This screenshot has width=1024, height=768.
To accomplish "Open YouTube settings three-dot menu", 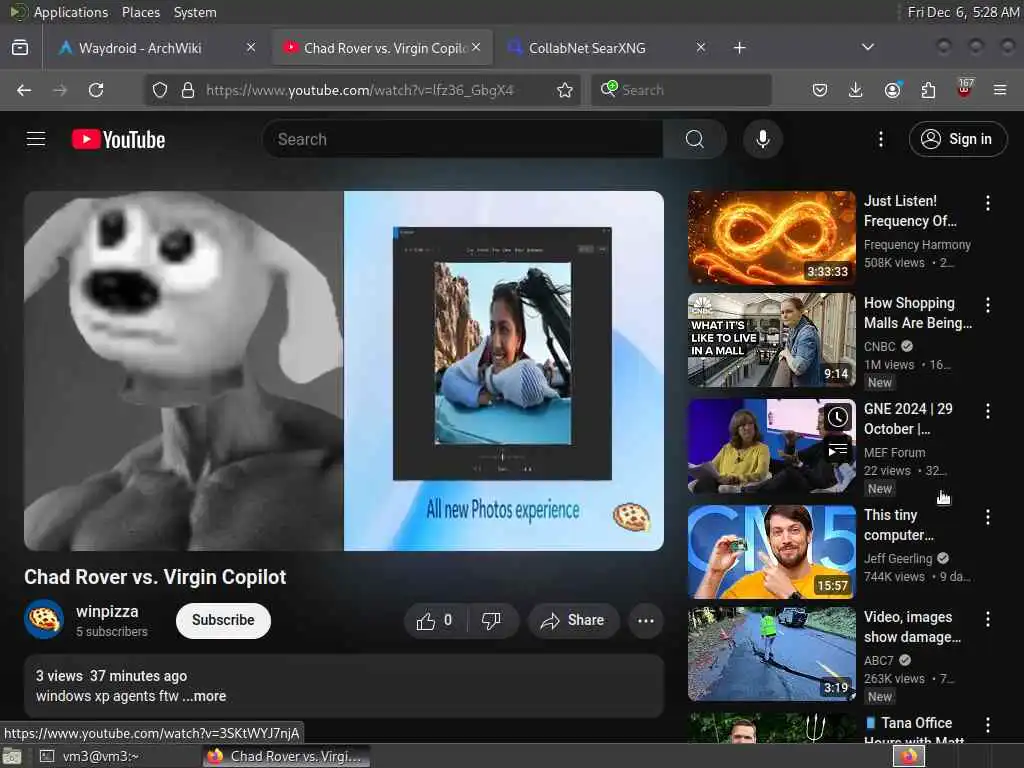I will pyautogui.click(x=880, y=139).
